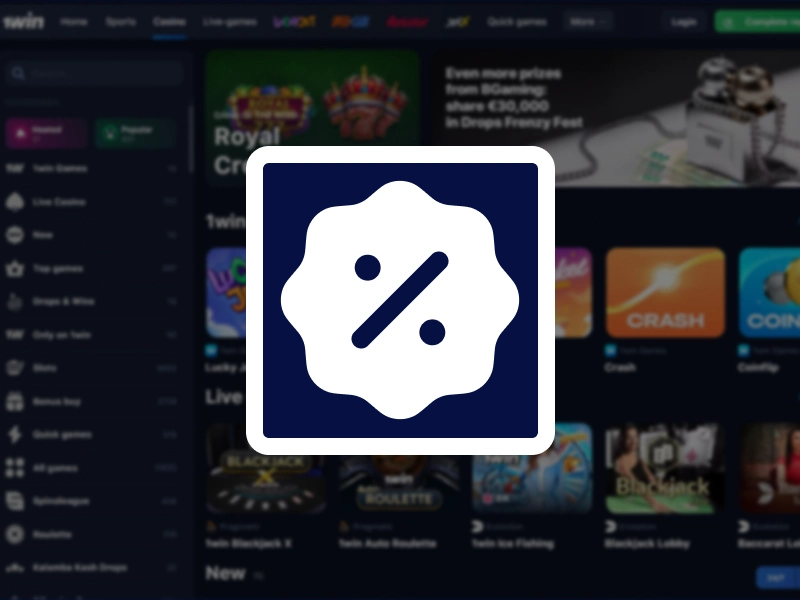800x600 pixels.
Task: Click the search input field
Action: tap(94, 72)
